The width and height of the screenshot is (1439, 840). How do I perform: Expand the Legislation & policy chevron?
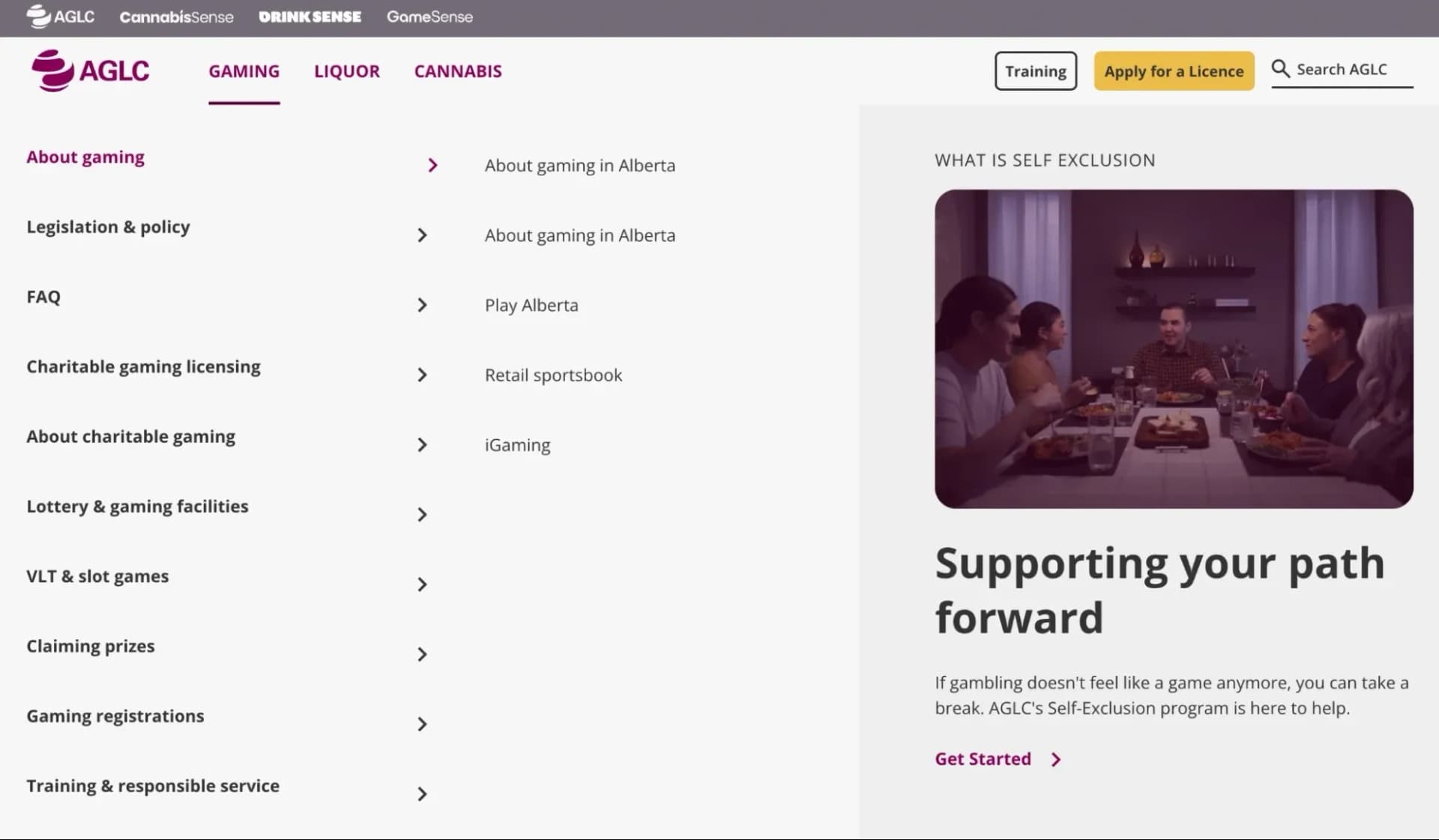(422, 235)
